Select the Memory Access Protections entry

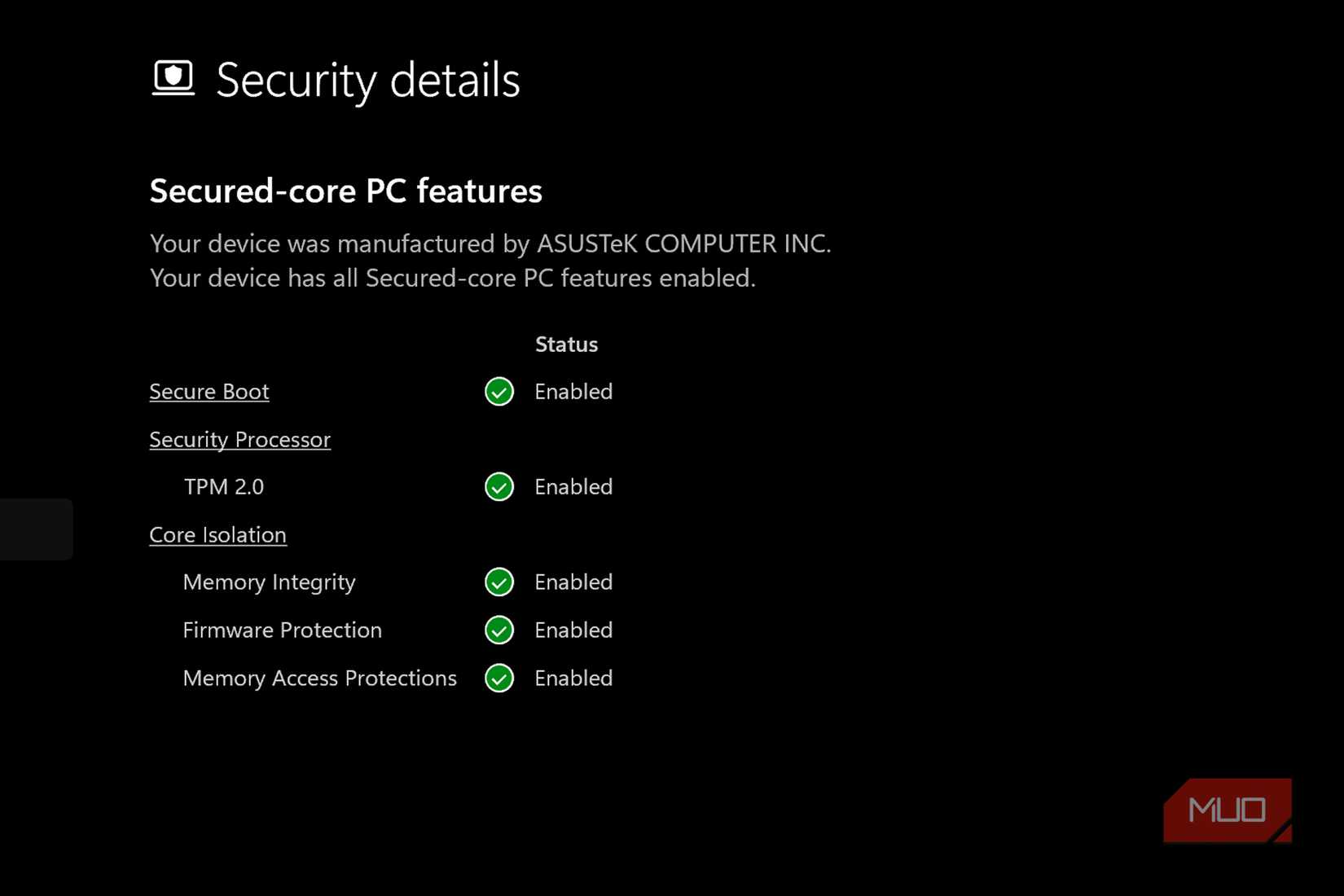coord(320,678)
